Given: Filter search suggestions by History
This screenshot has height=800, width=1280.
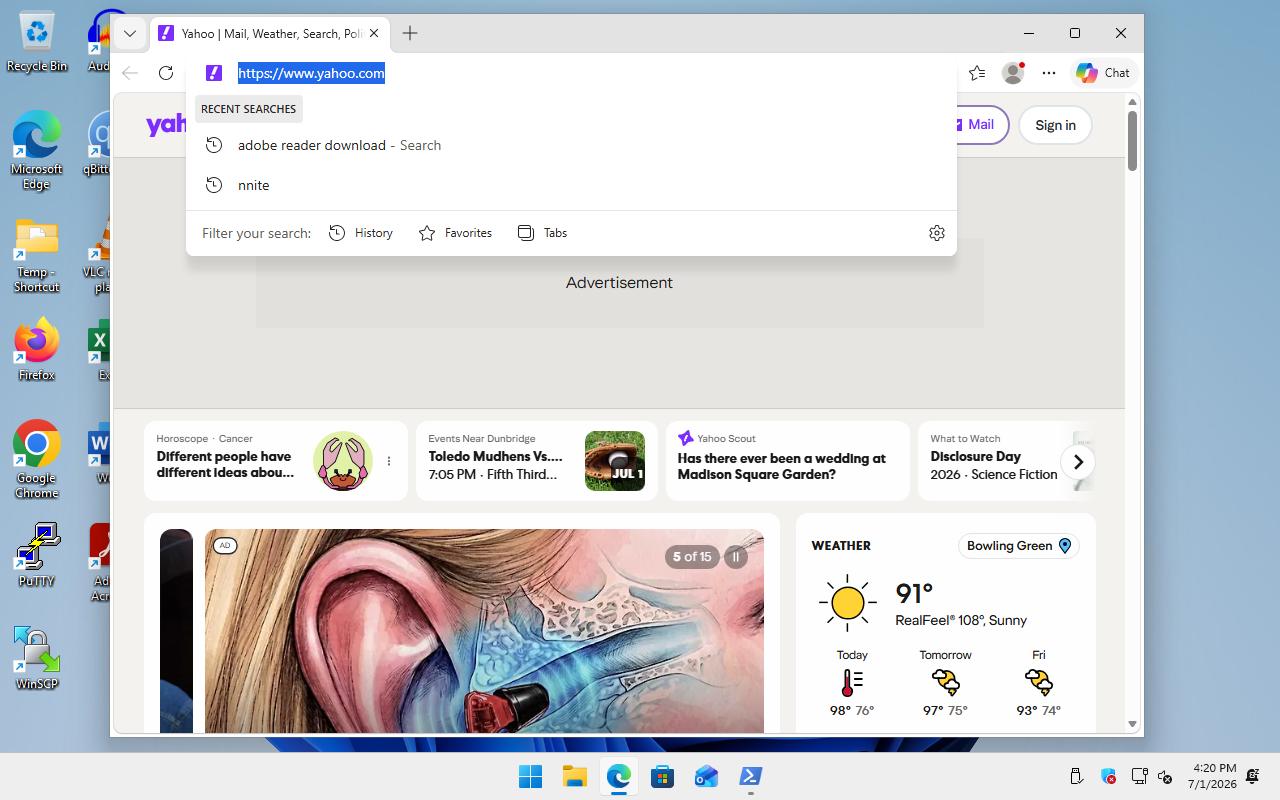Looking at the screenshot, I should coord(361,233).
